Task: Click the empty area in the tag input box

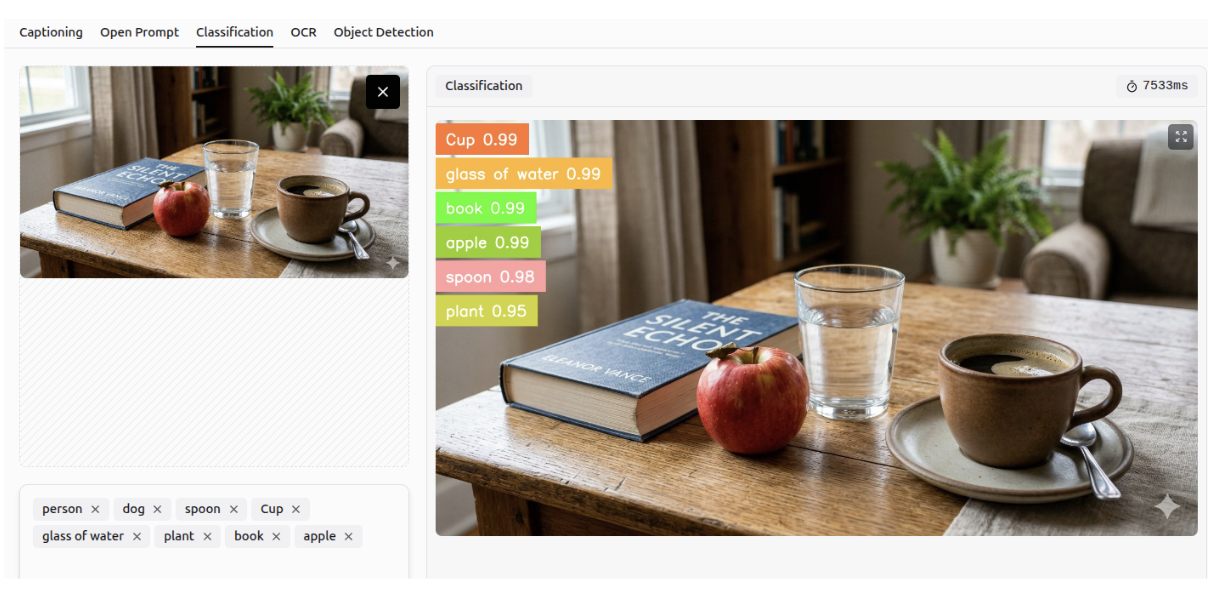Action: coord(214,562)
